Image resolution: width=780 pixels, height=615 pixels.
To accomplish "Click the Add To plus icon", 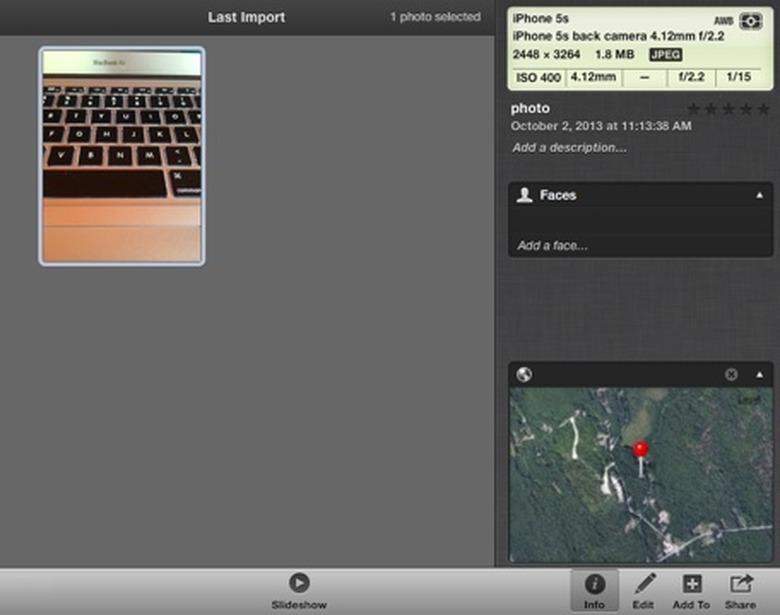I will (691, 590).
